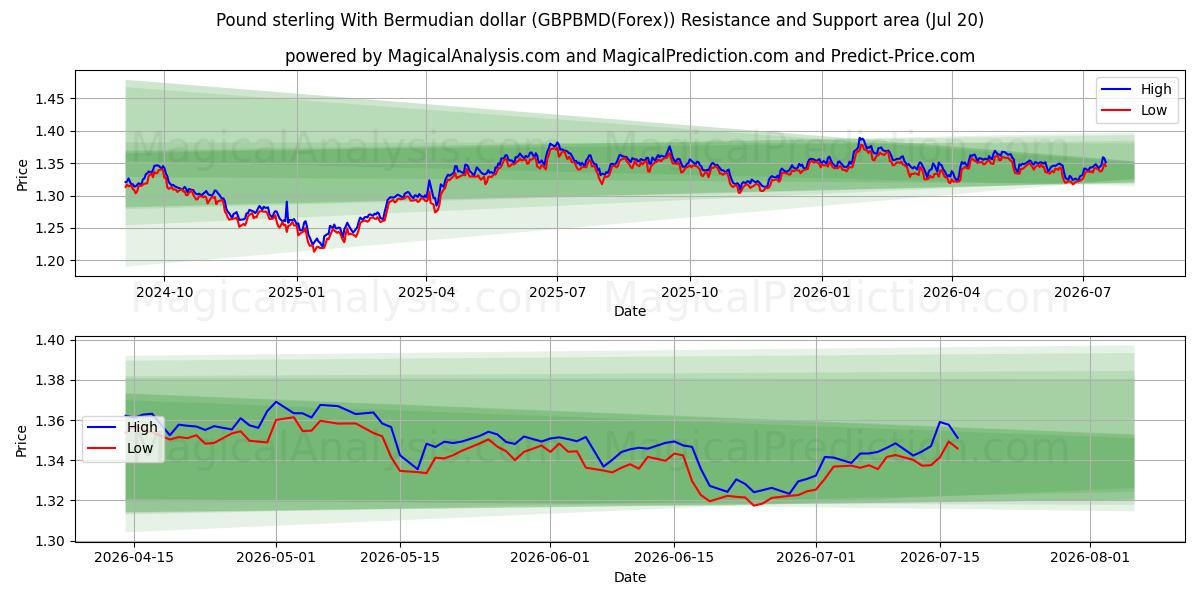Click the '2026-08-01' date tick label
This screenshot has width=1200, height=600.
pos(1090,558)
